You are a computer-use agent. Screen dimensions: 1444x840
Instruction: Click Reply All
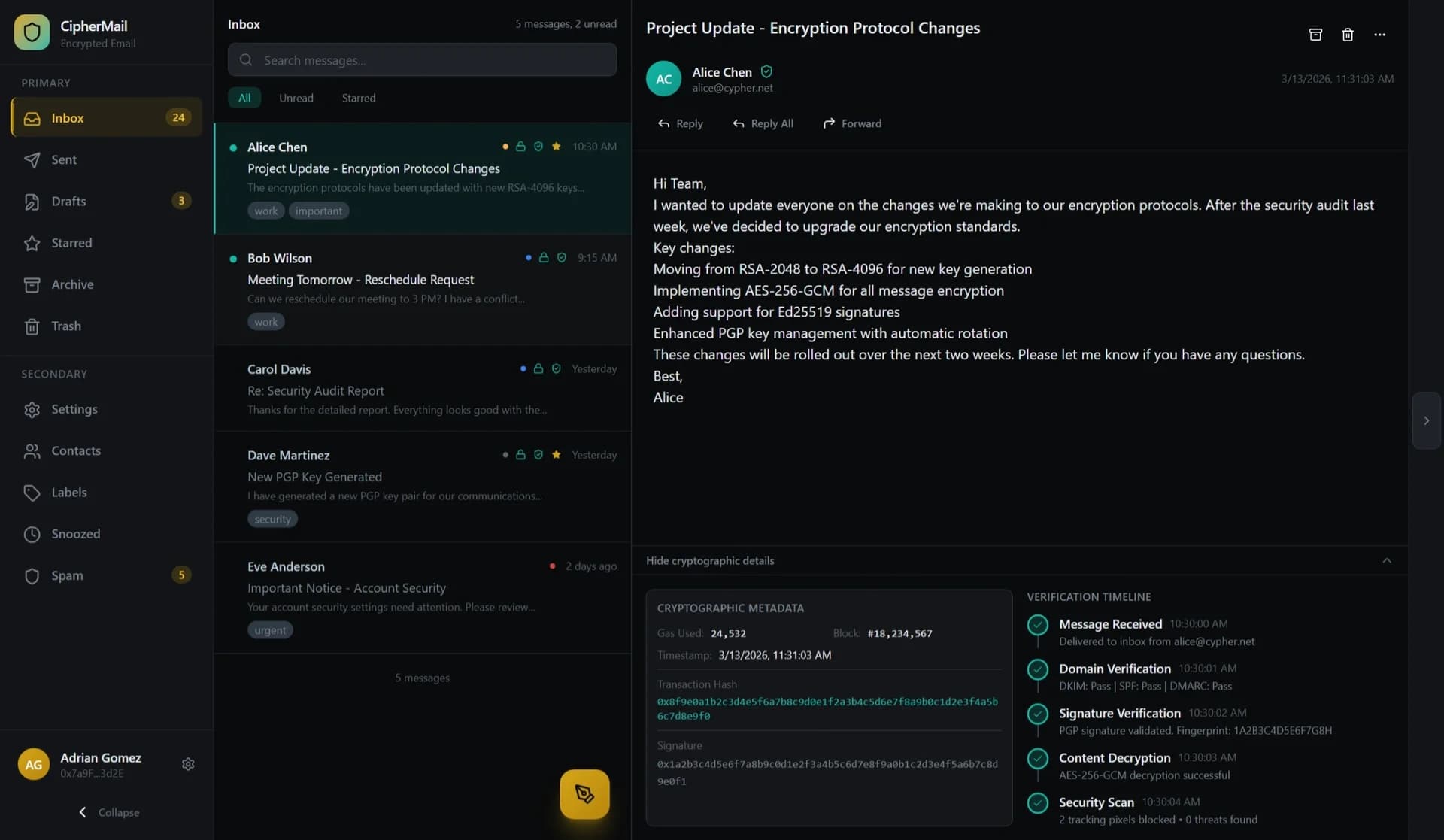pos(763,123)
